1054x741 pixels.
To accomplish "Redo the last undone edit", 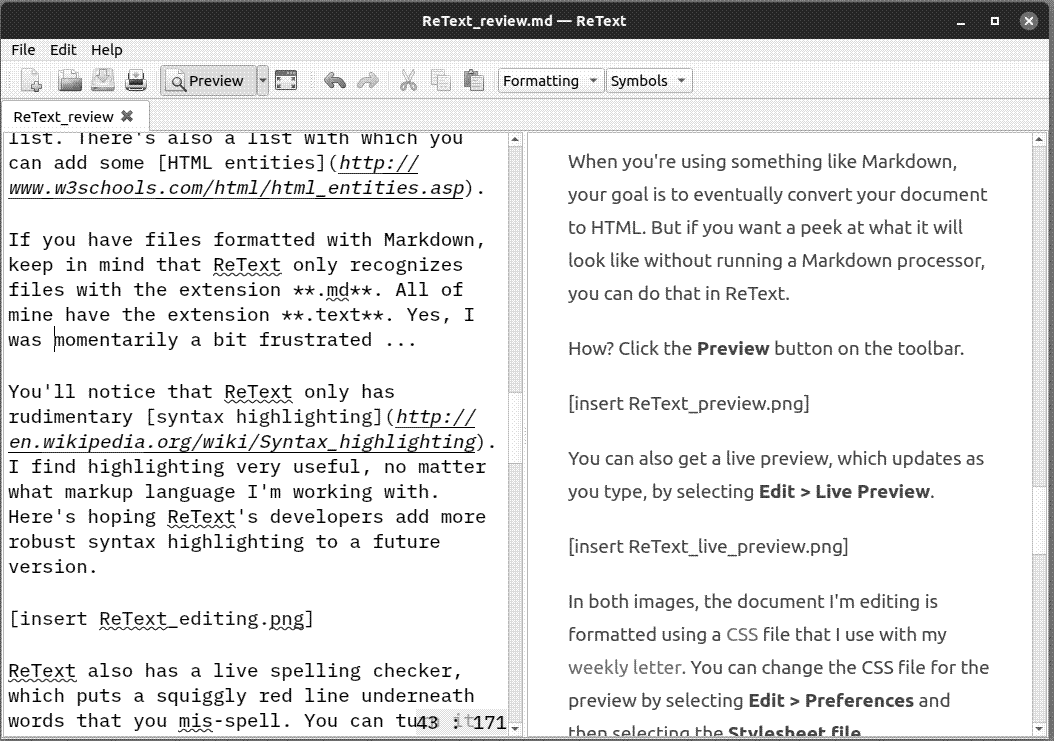I will [368, 81].
